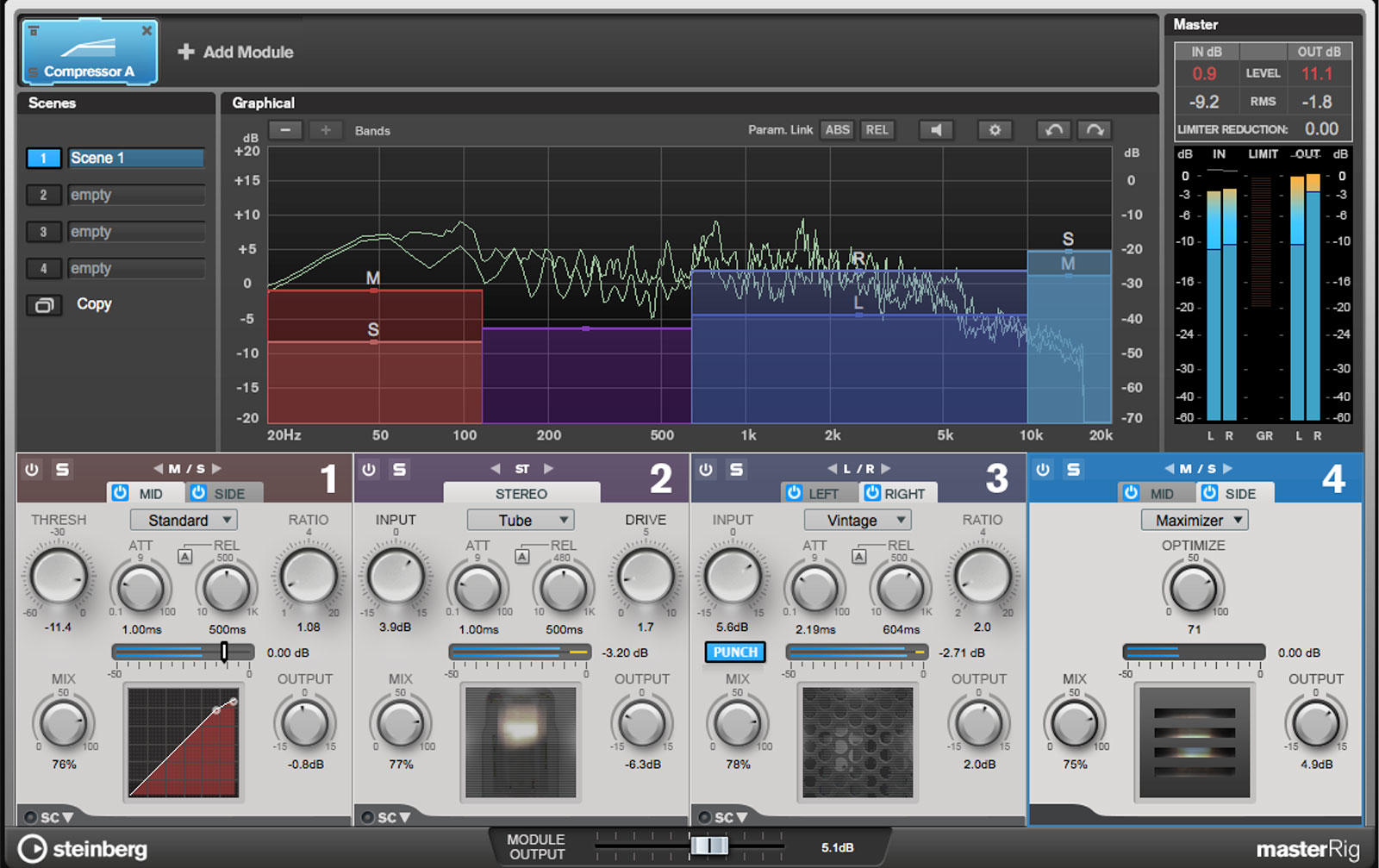Toggle band 1 SIDE channel power
The image size is (1379, 868).
tap(198, 493)
